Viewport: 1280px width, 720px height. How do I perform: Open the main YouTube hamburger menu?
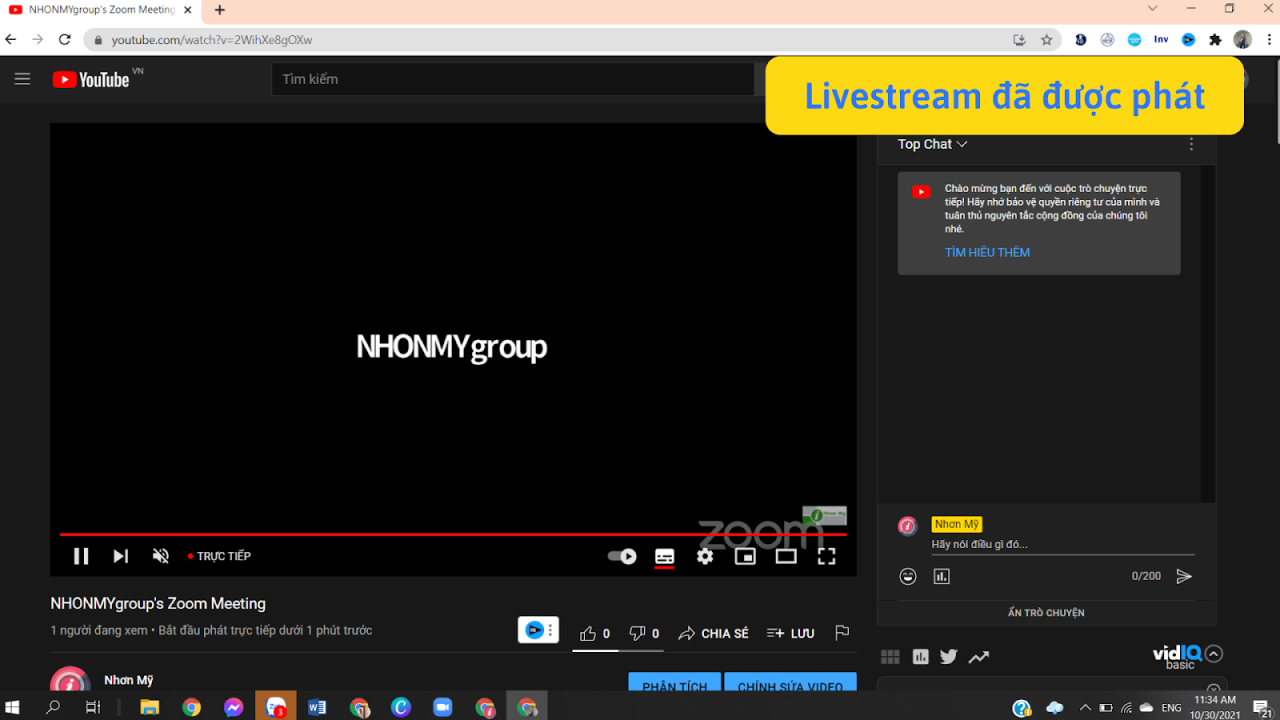pos(22,79)
